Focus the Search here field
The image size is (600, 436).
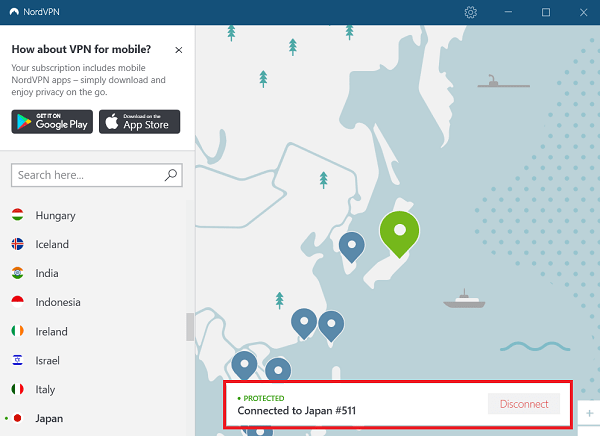[x=97, y=175]
